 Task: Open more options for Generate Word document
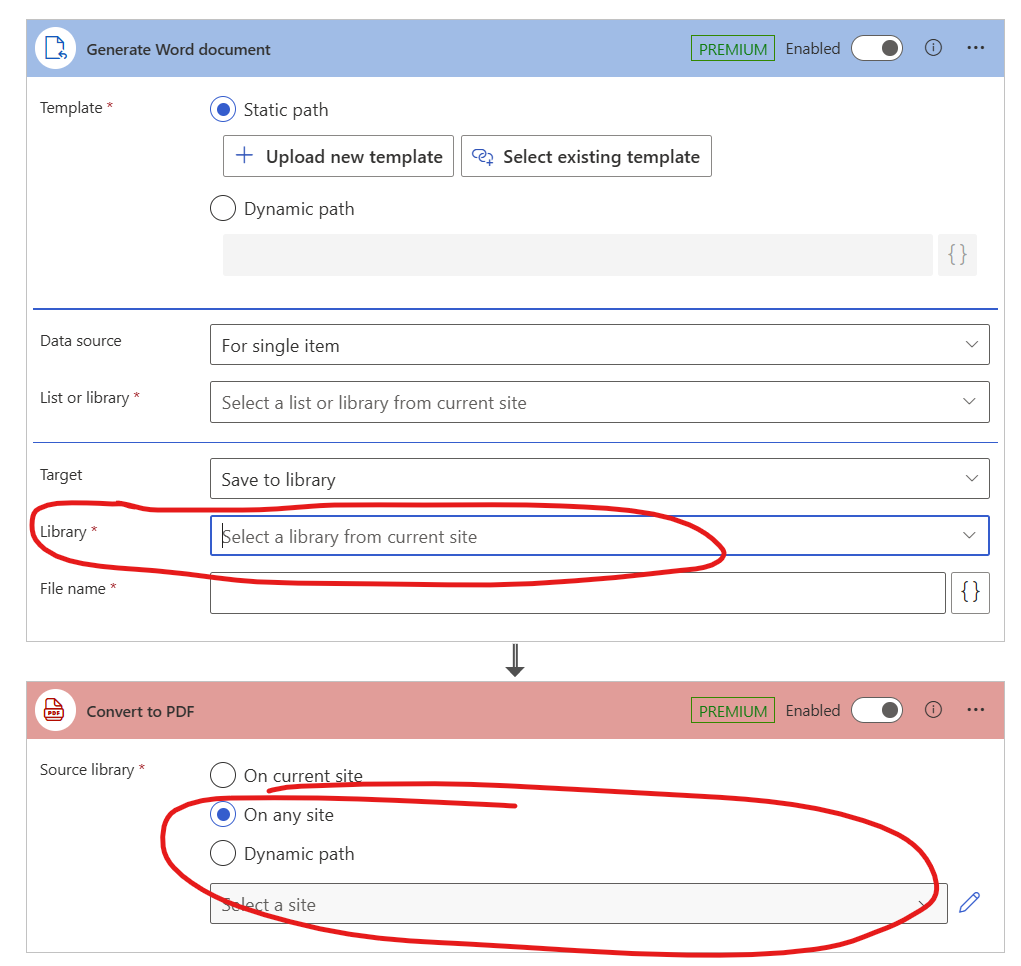[976, 48]
